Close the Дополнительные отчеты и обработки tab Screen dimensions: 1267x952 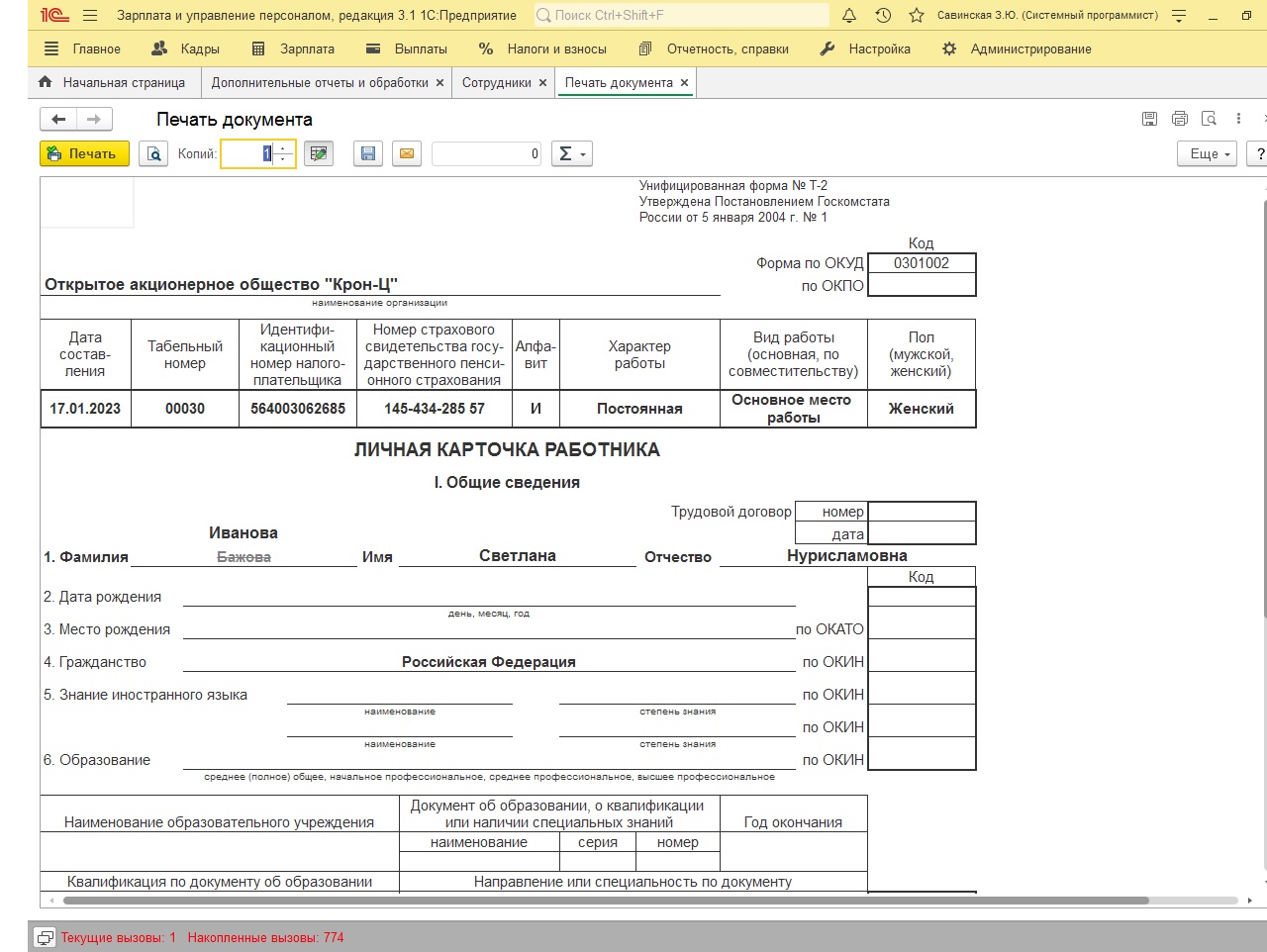coord(439,83)
